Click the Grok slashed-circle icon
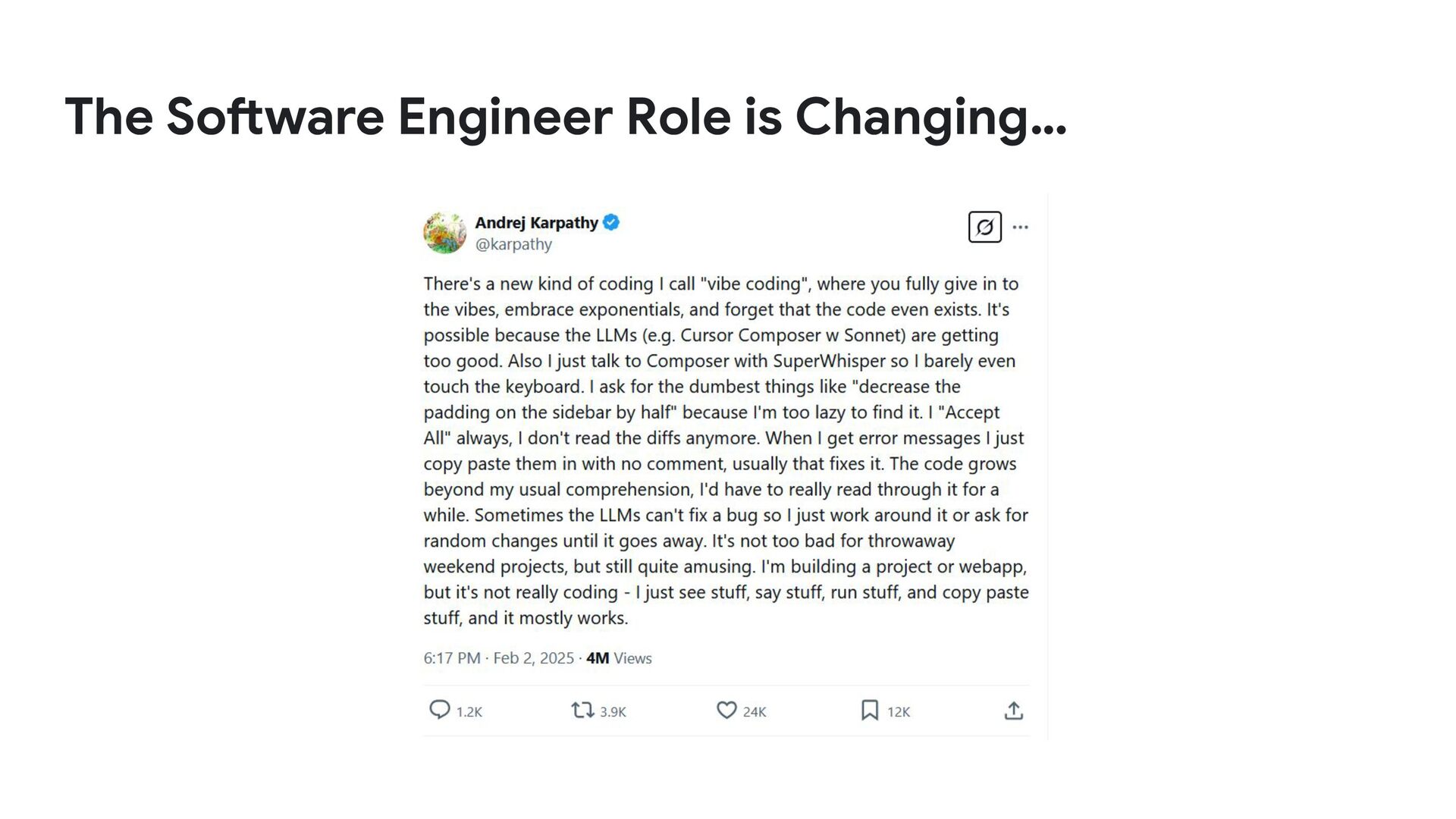The width and height of the screenshot is (1456, 819). pyautogui.click(x=984, y=227)
